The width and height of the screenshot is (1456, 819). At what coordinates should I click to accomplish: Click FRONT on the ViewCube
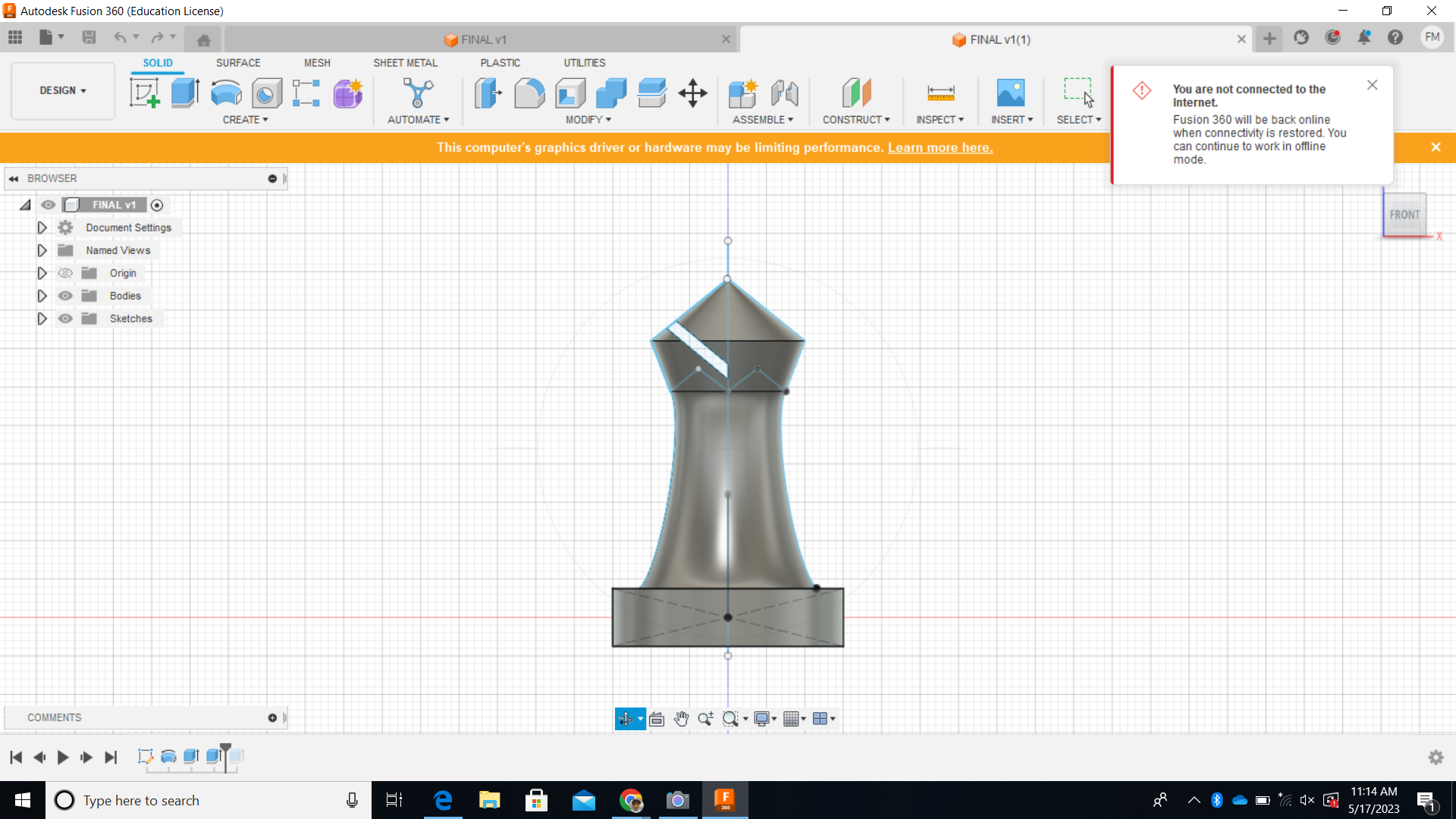1404,215
